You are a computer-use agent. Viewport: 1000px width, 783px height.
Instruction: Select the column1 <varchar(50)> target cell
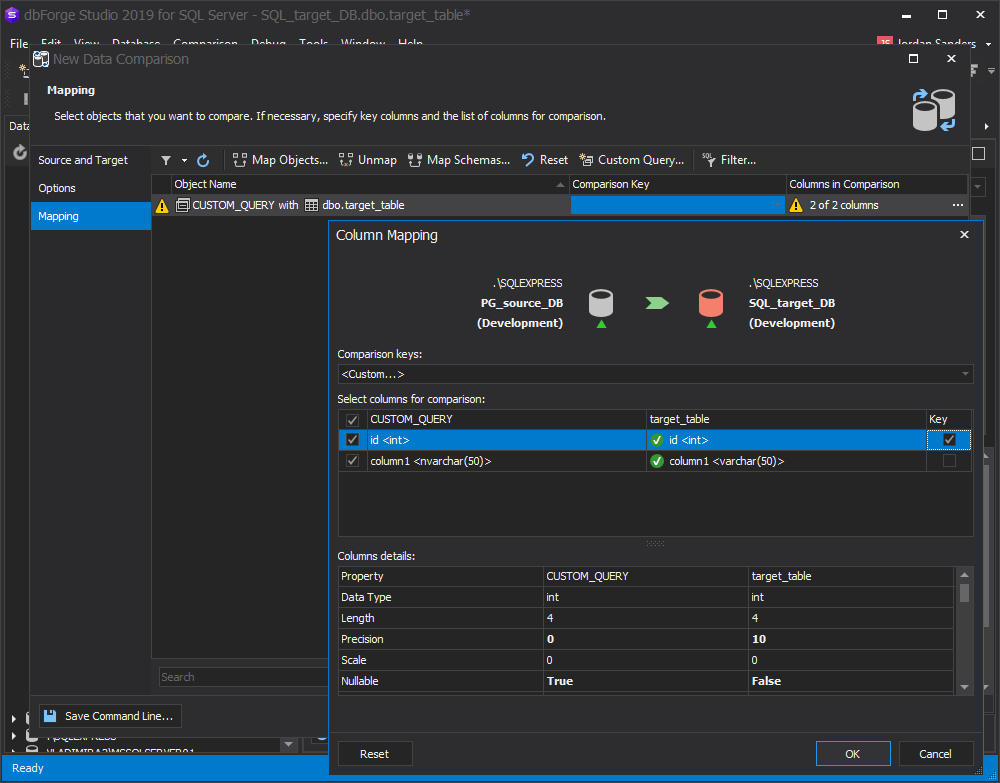(x=786, y=461)
